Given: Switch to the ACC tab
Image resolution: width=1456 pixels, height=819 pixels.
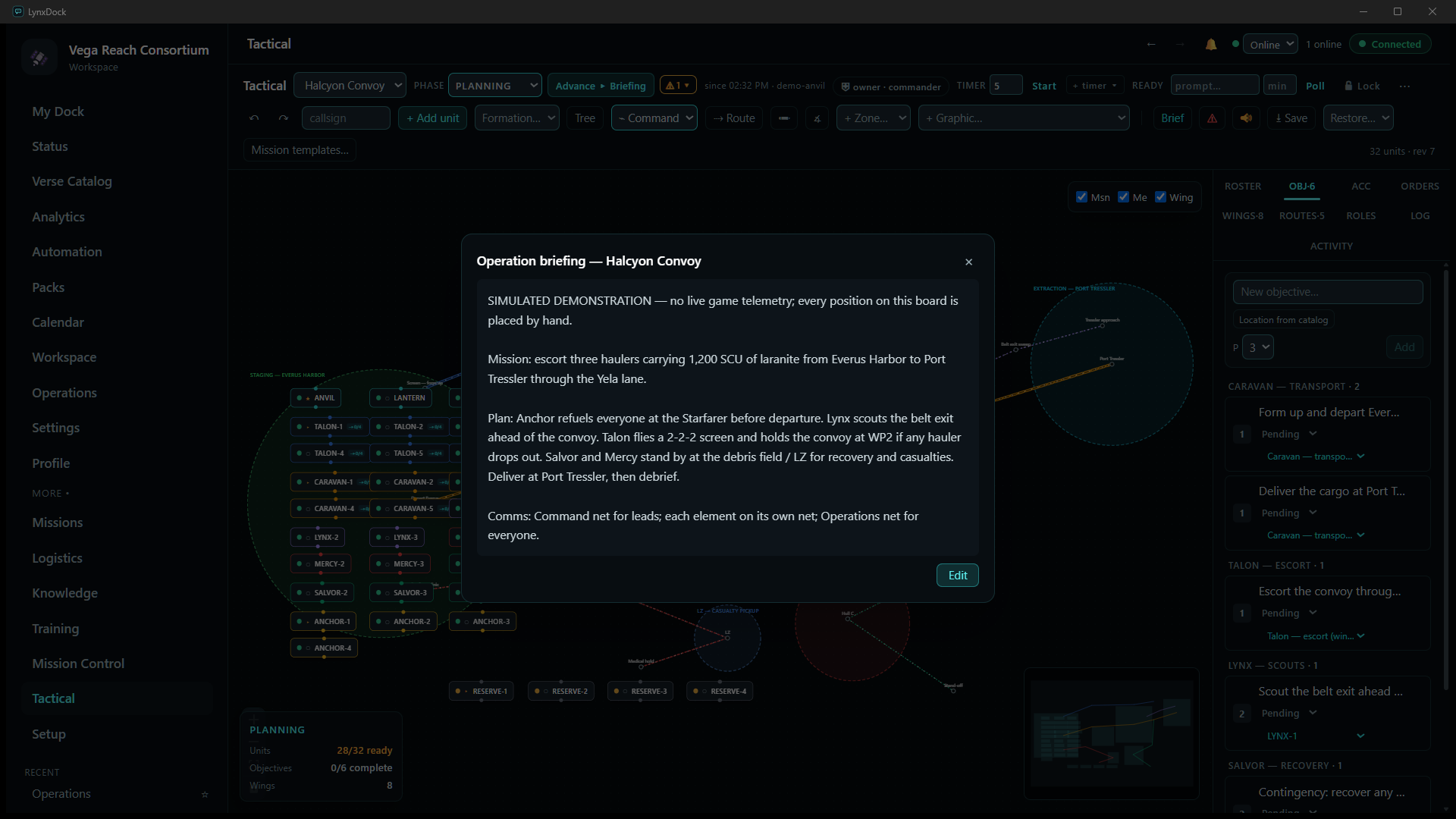Looking at the screenshot, I should [x=1360, y=187].
